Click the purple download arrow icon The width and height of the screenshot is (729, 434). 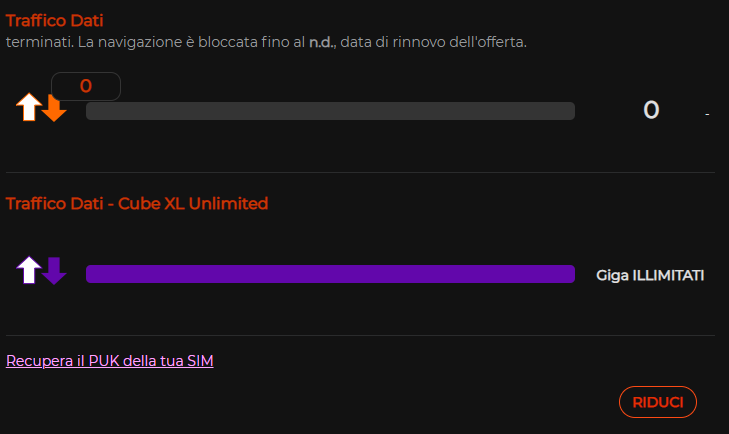click(x=54, y=271)
